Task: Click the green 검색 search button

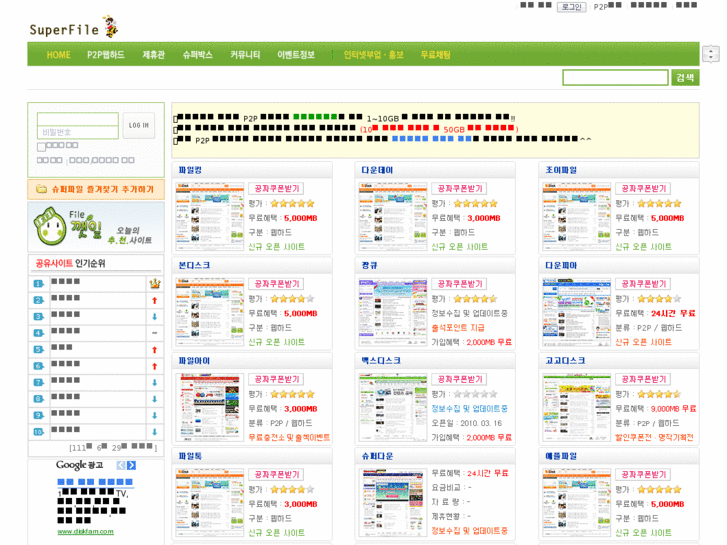Action: [685, 77]
